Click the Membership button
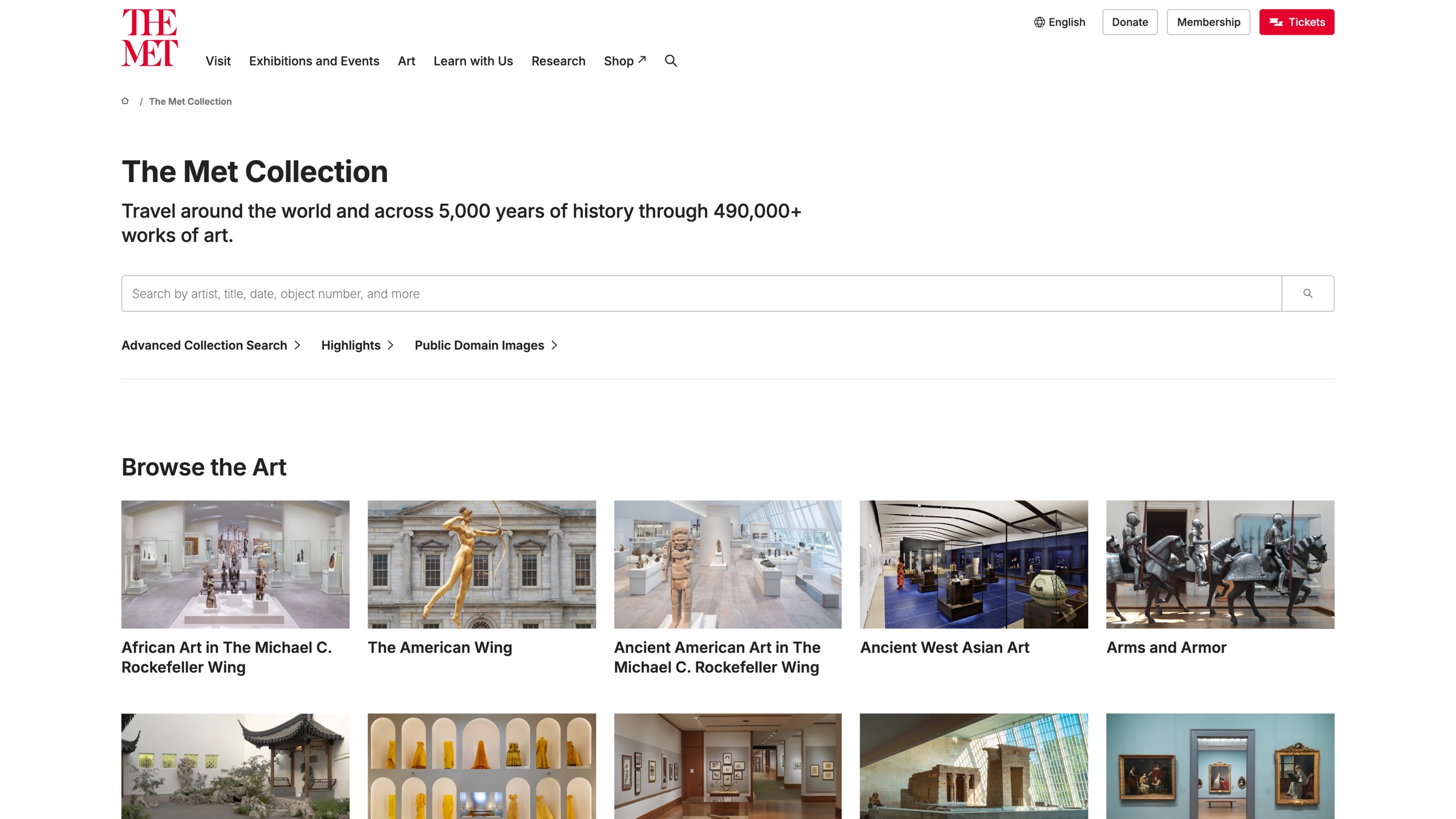This screenshot has width=1456, height=819. point(1208,22)
